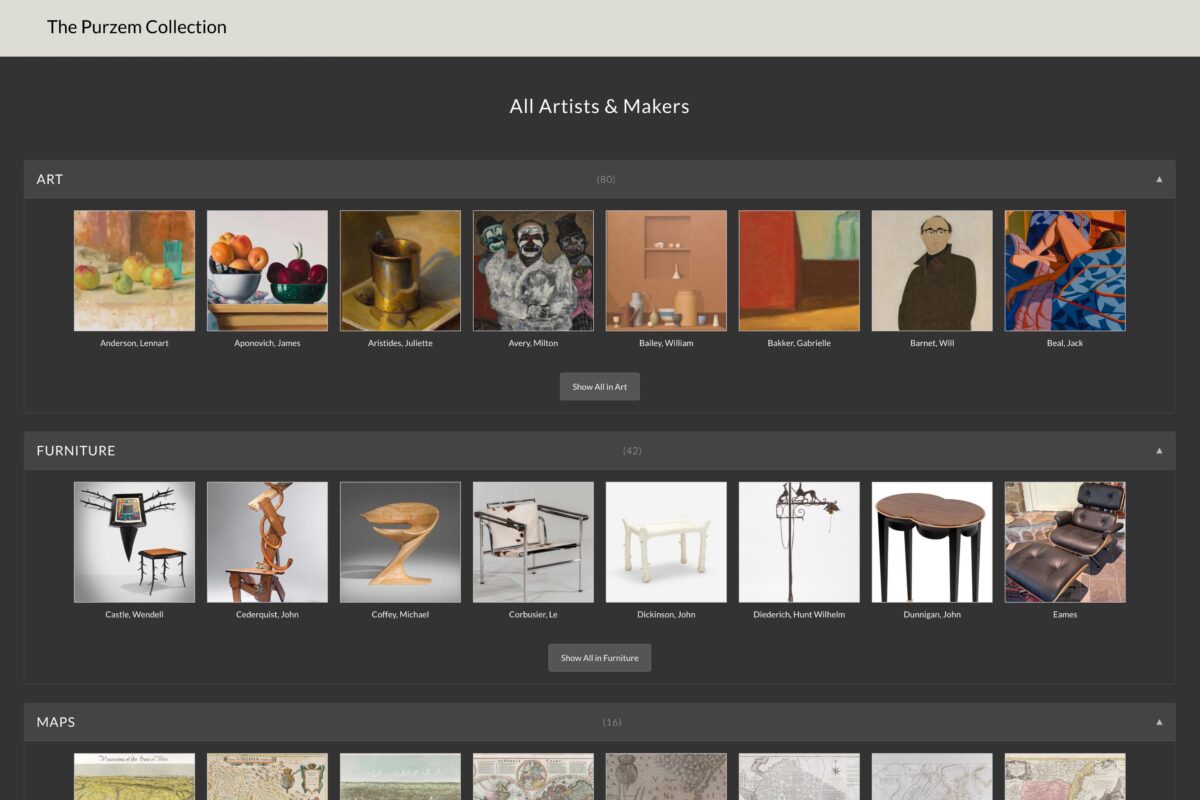The height and width of the screenshot is (800, 1200).
Task: Click the 'Anderson, Lennart' name label
Action: (134, 343)
